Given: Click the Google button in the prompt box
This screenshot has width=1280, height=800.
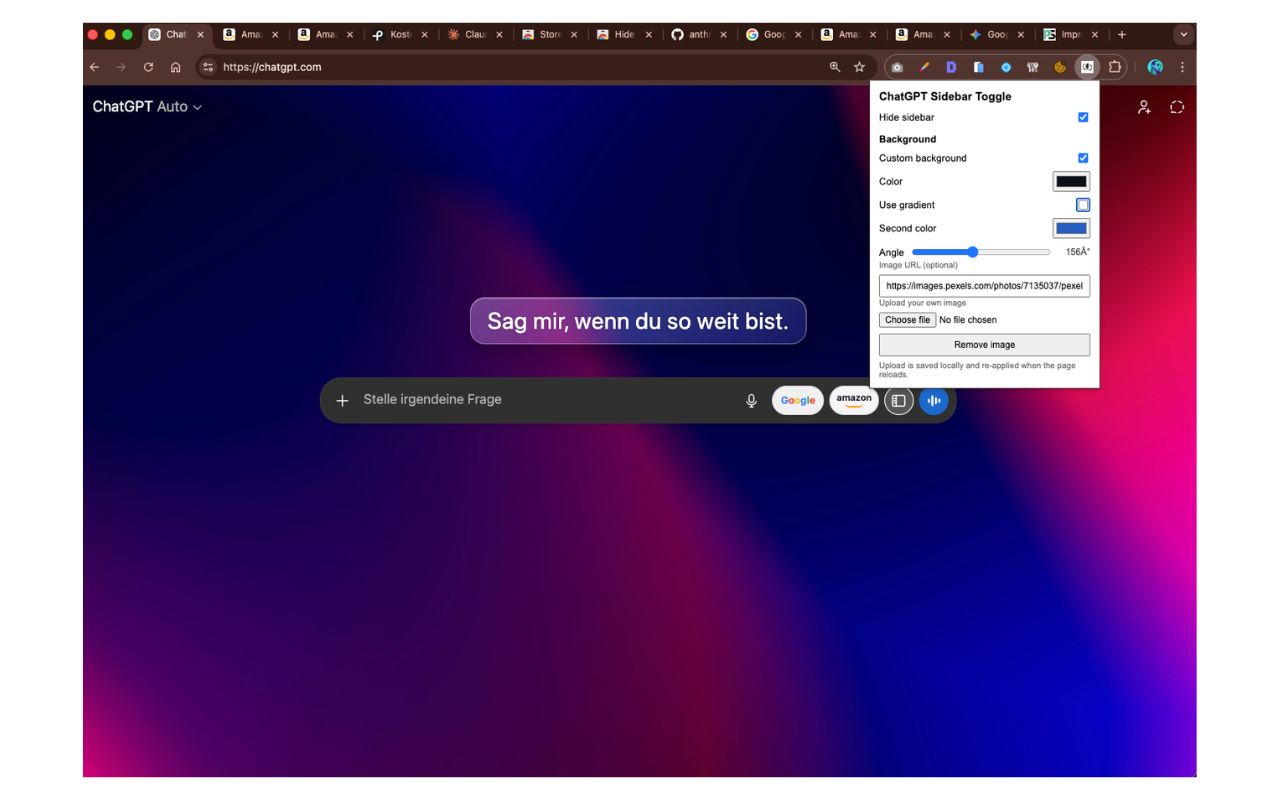Looking at the screenshot, I should click(798, 400).
